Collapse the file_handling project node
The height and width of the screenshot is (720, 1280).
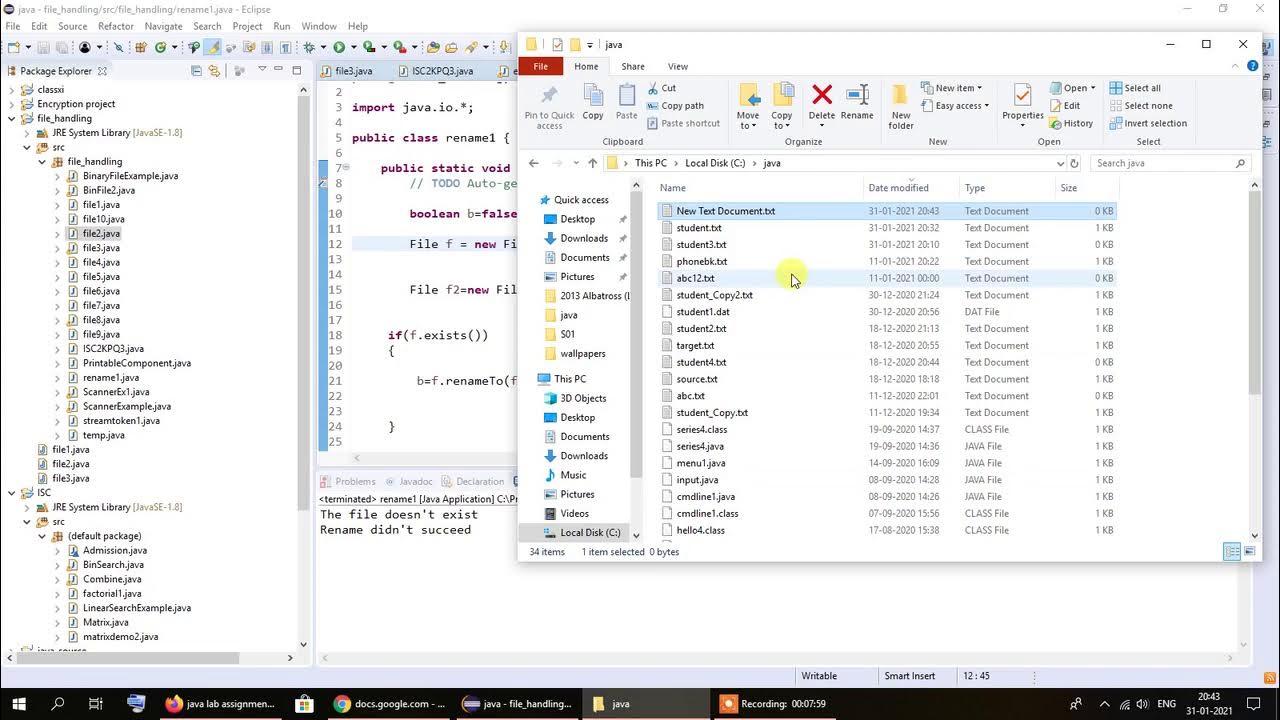coord(12,118)
